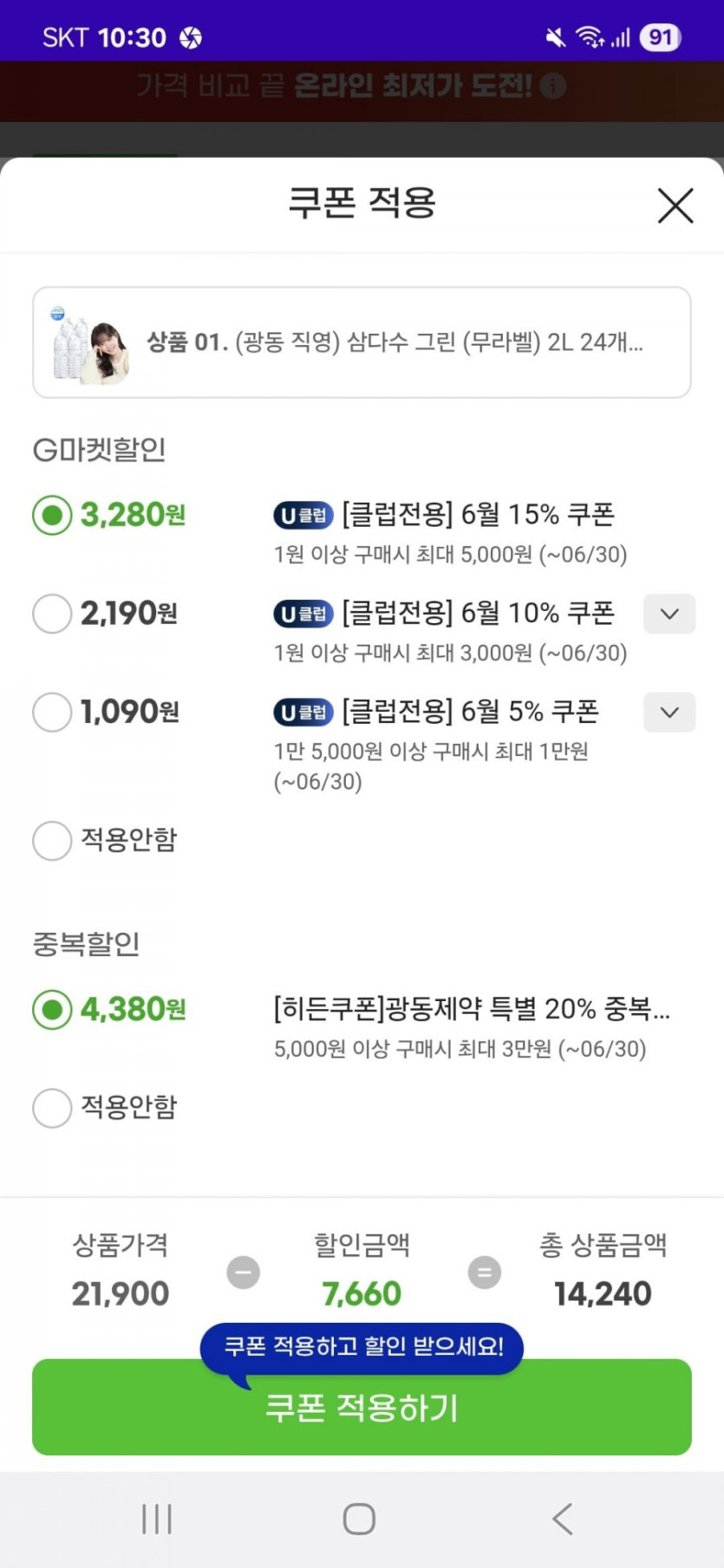The height and width of the screenshot is (1568, 724).
Task: Tap the Android home button icon
Action: coord(359,1519)
